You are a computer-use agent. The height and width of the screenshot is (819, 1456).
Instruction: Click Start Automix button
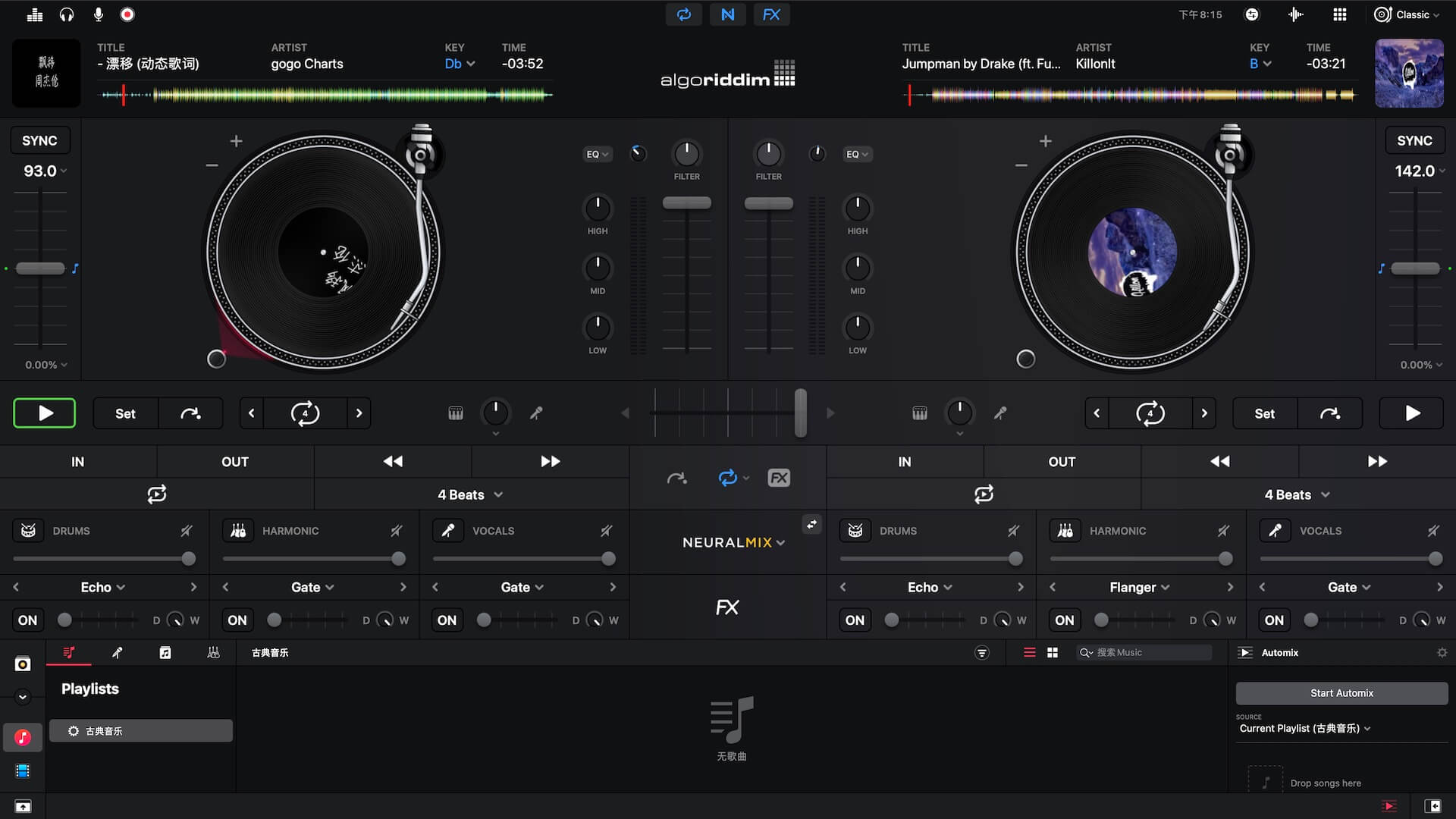pos(1341,693)
